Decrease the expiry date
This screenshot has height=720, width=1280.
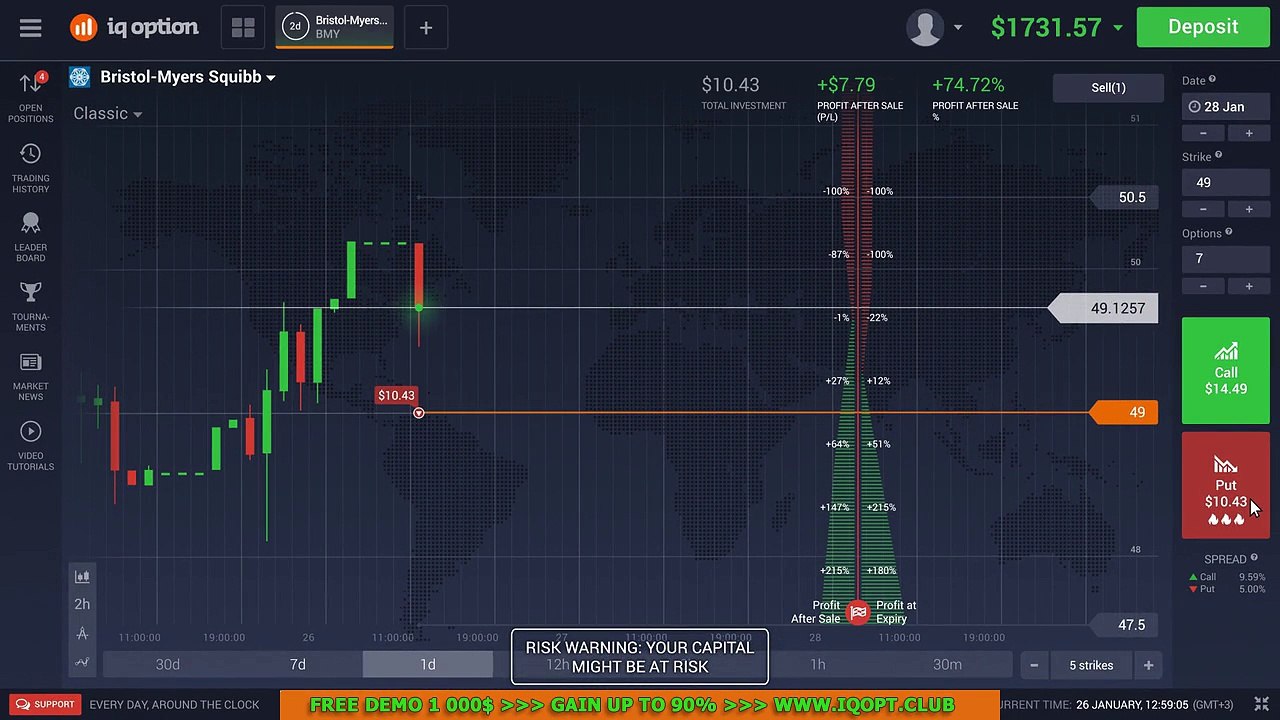tap(1203, 133)
